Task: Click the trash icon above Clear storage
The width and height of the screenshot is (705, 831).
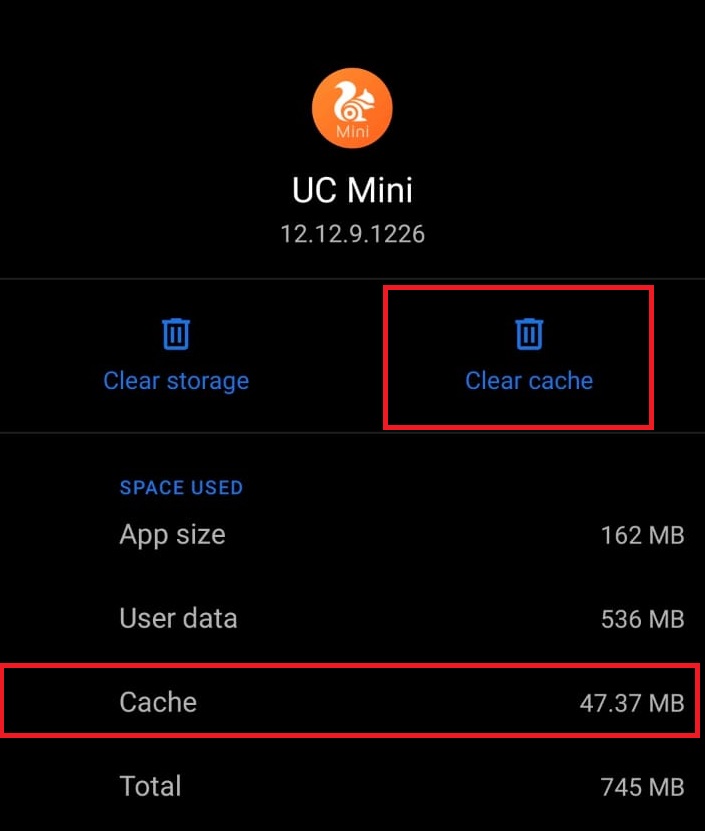Action: pyautogui.click(x=176, y=334)
